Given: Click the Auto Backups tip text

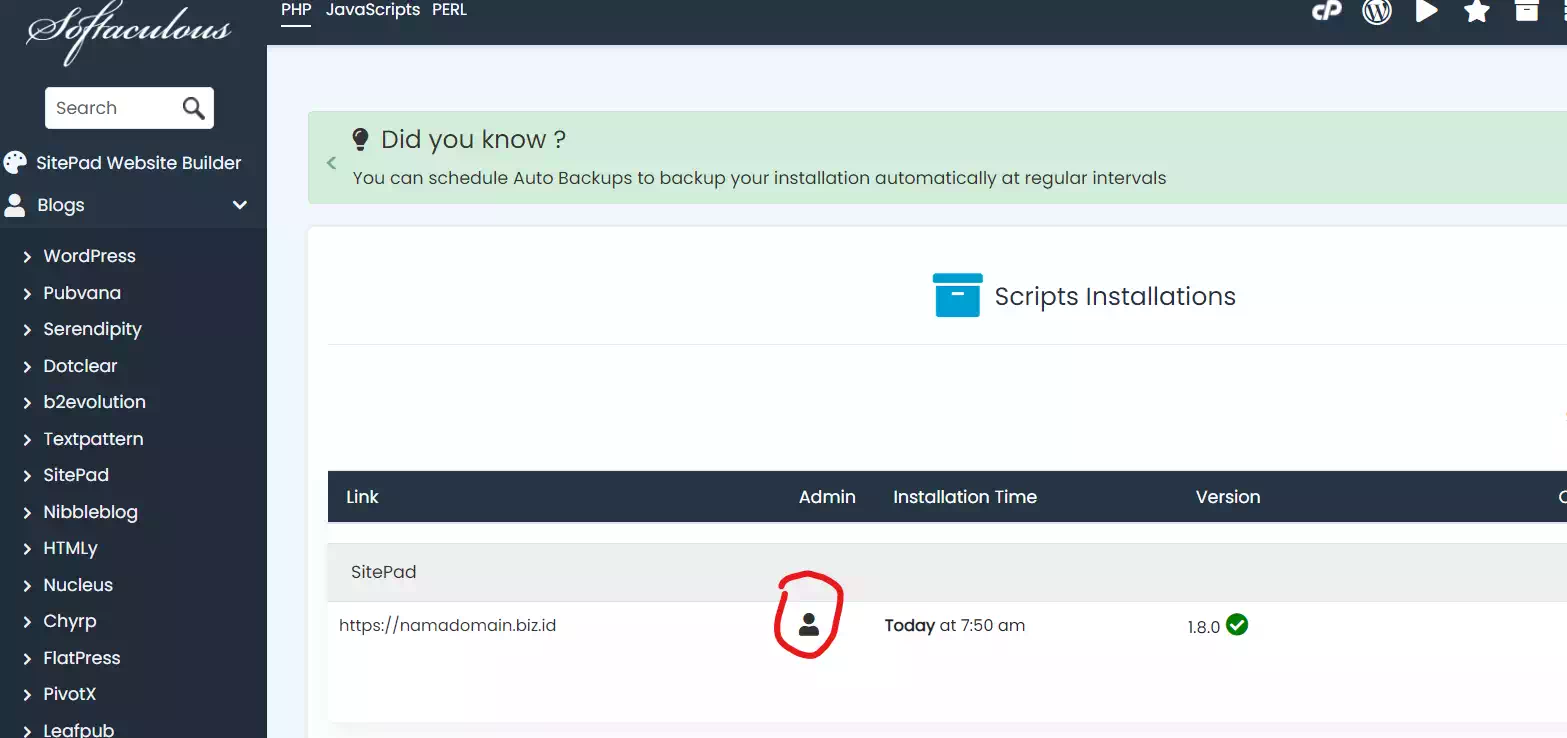Looking at the screenshot, I should [759, 179].
